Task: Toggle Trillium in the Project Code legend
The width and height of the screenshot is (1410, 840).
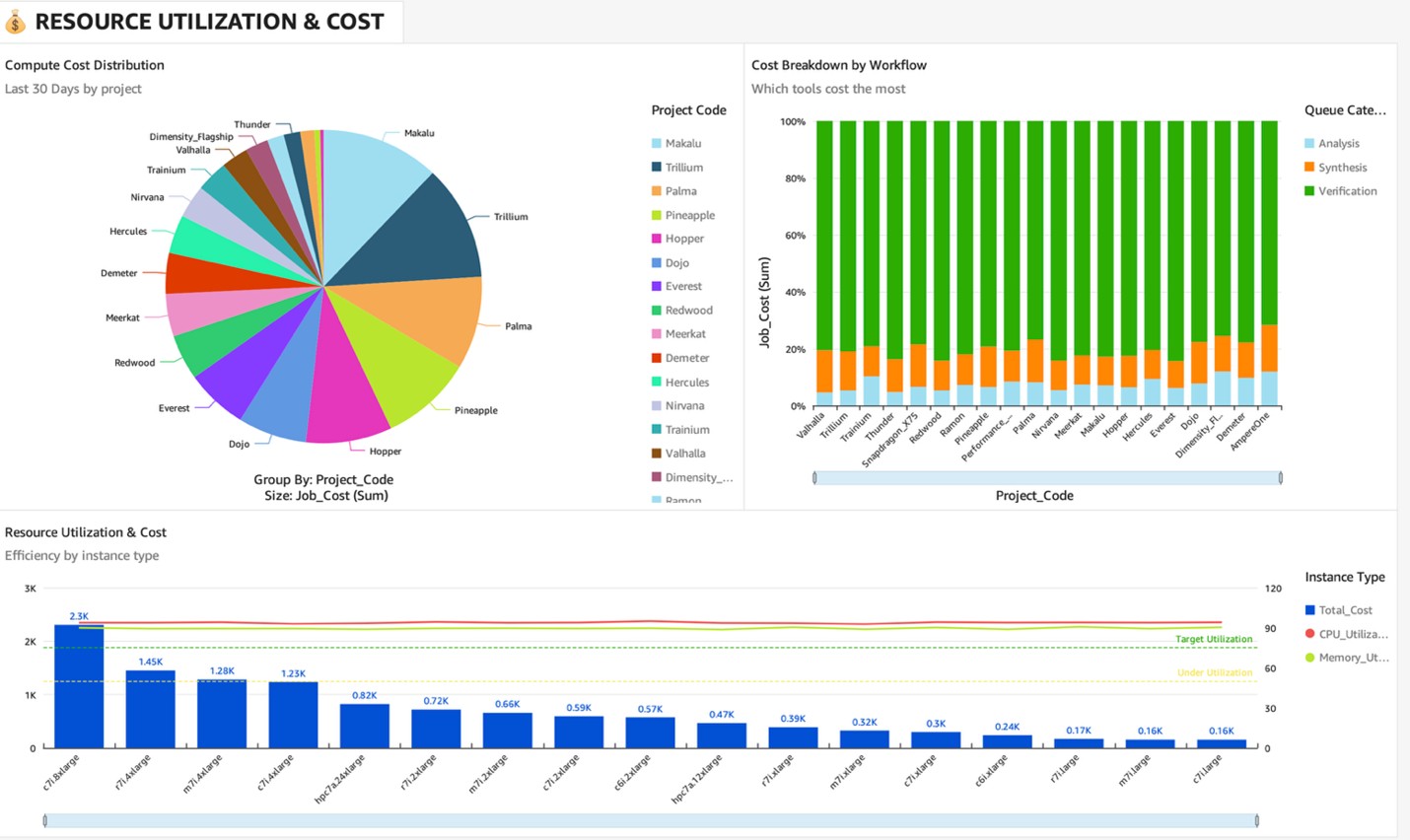Action: (x=683, y=168)
